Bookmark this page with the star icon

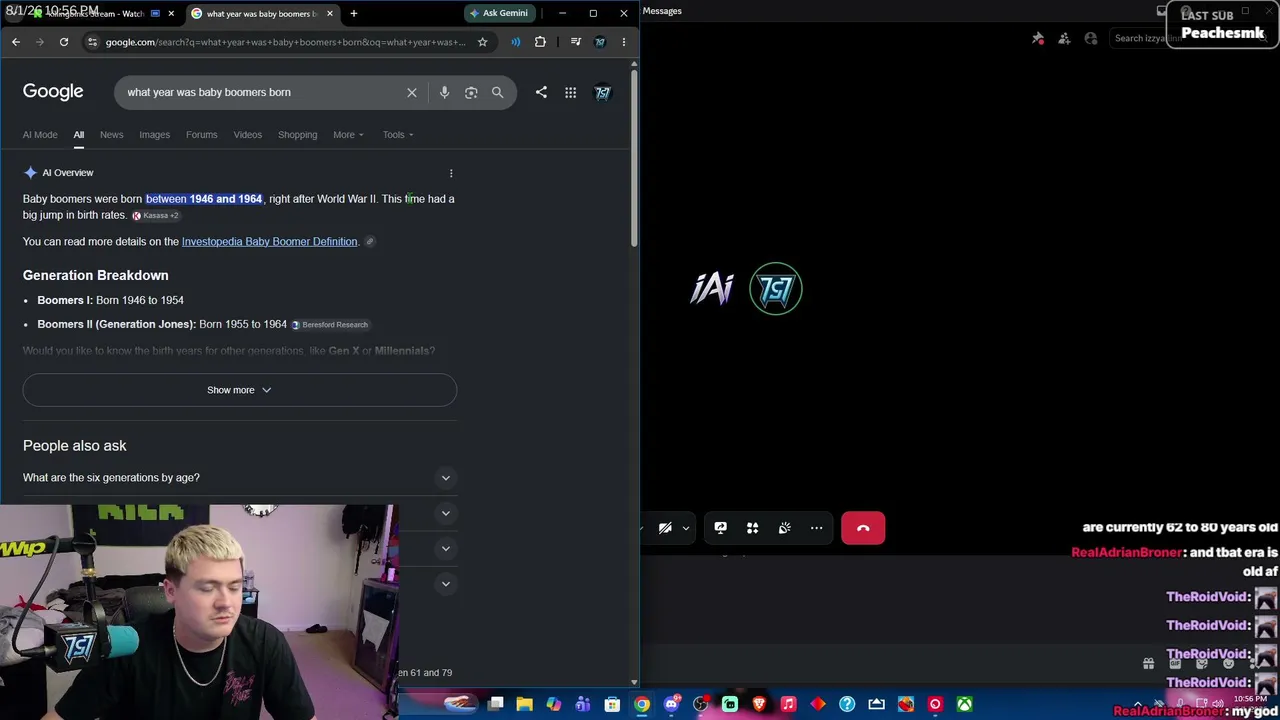(x=482, y=42)
